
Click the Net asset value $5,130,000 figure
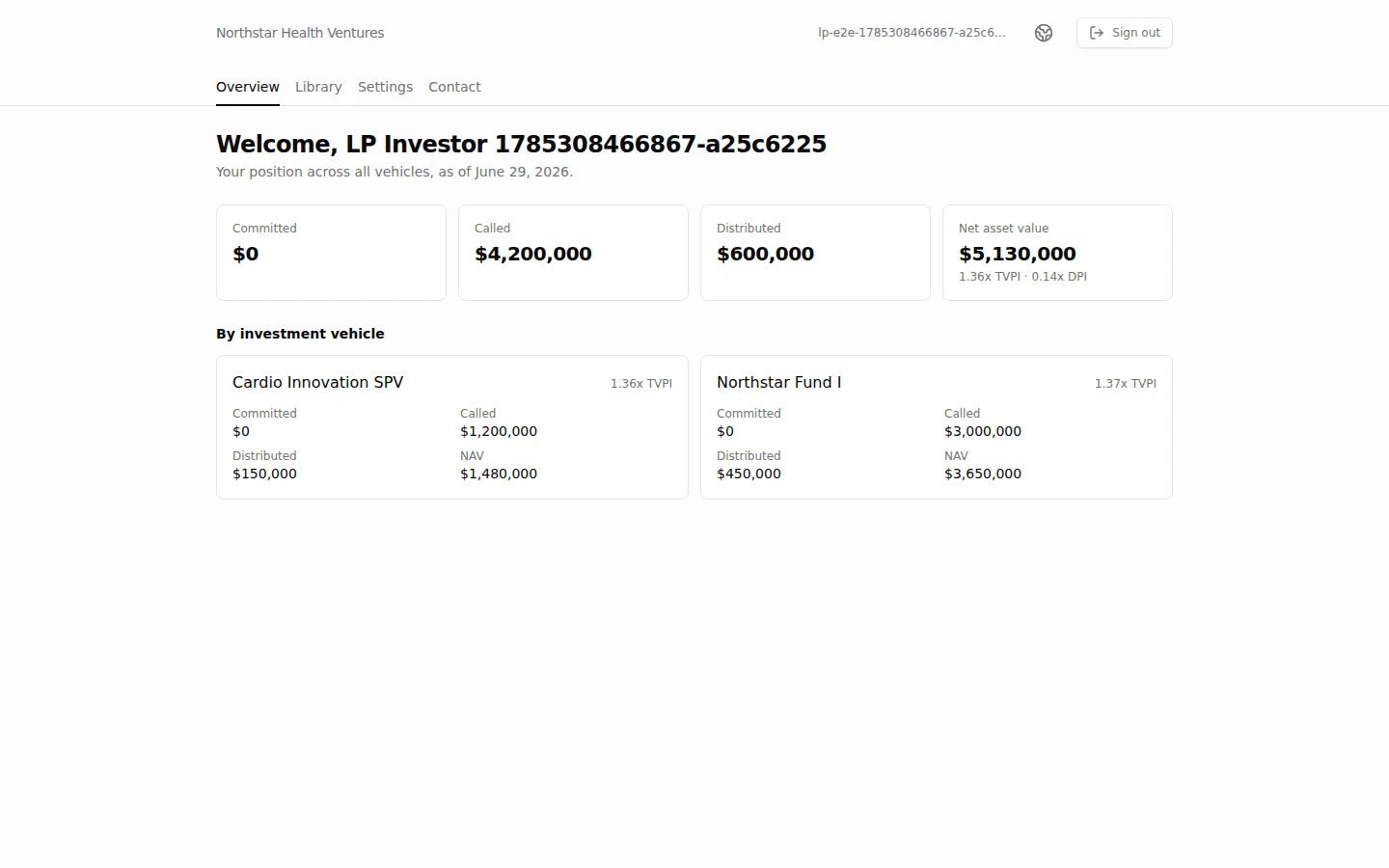[1017, 254]
